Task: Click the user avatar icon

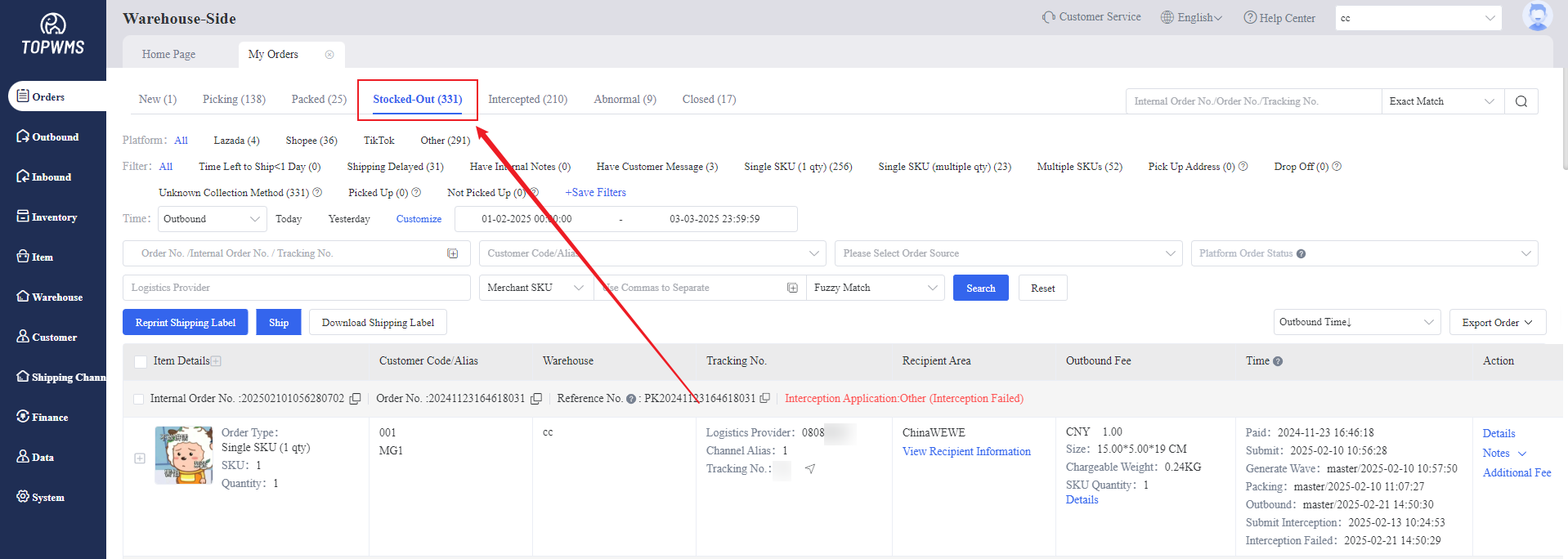Action: pyautogui.click(x=1536, y=16)
